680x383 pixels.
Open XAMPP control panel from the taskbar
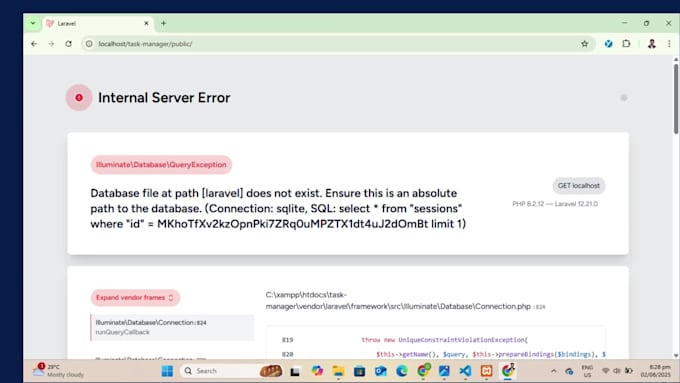tap(487, 371)
